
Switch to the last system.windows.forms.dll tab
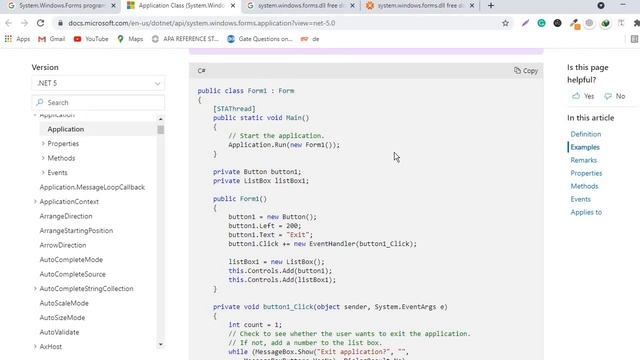pyautogui.click(x=420, y=6)
